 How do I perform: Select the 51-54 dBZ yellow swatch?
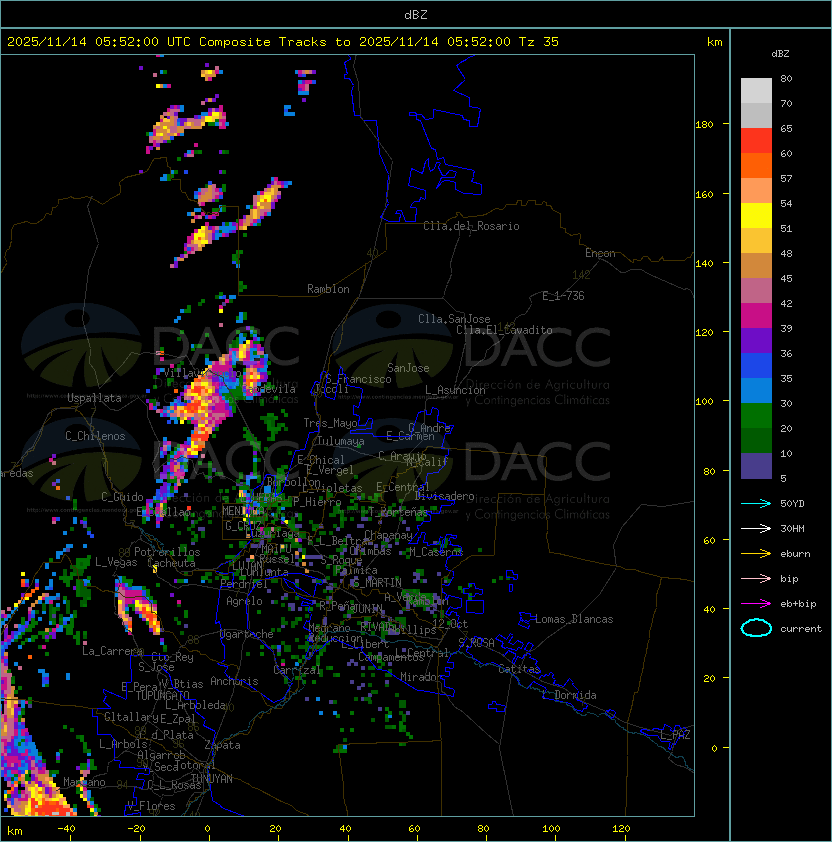tap(756, 216)
